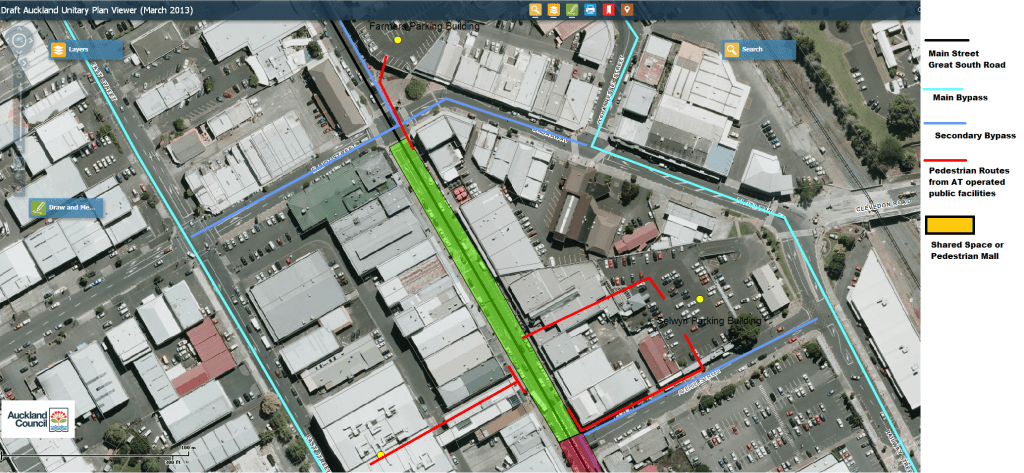Open the Search panel button on map
This screenshot has width=1024, height=473.
pyautogui.click(x=759, y=50)
